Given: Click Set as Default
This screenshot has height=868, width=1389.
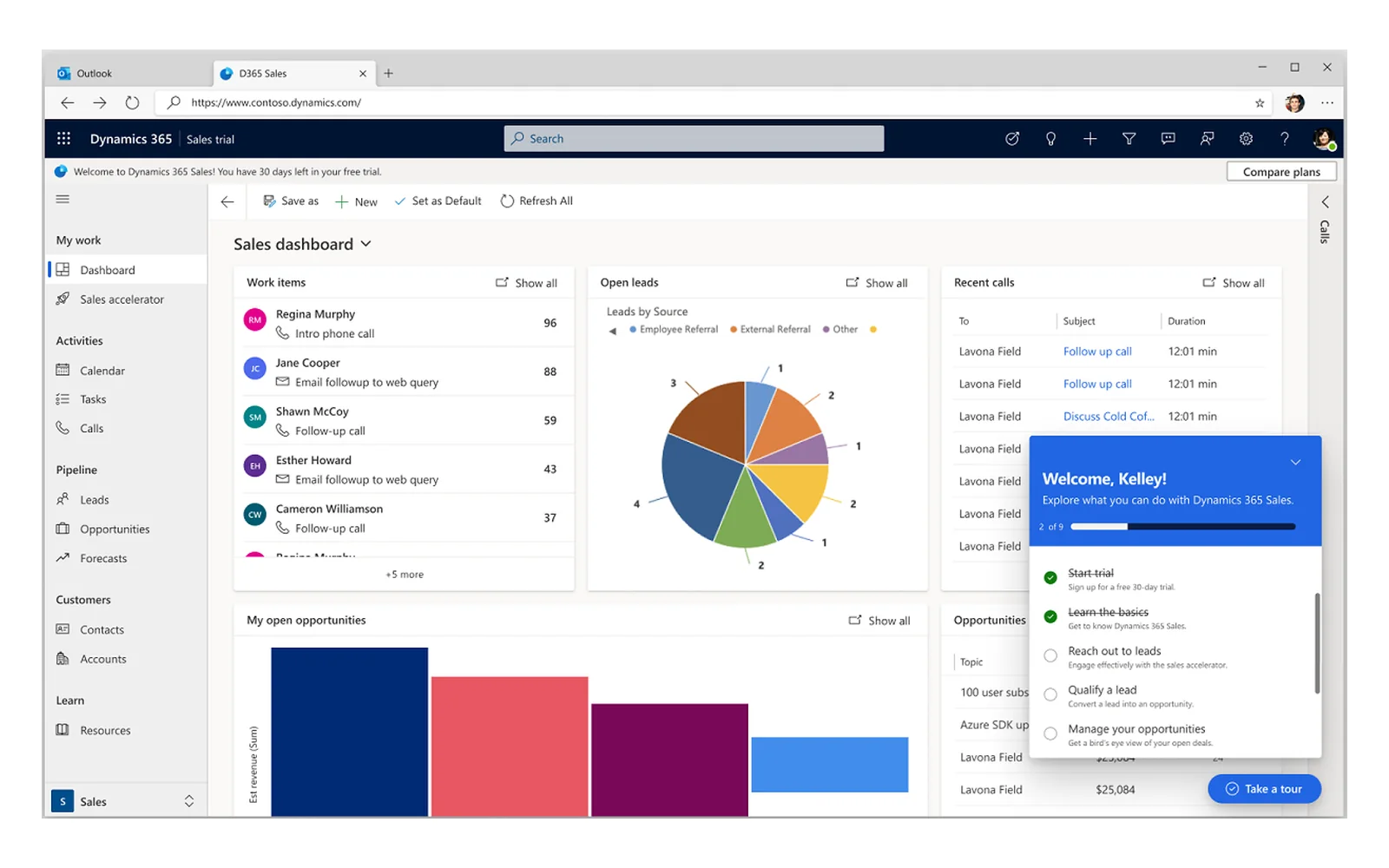Looking at the screenshot, I should click(x=438, y=201).
